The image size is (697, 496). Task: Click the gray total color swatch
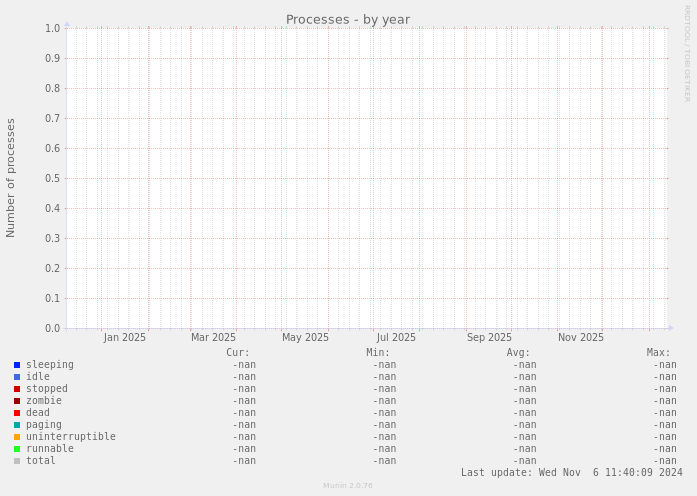(17, 461)
